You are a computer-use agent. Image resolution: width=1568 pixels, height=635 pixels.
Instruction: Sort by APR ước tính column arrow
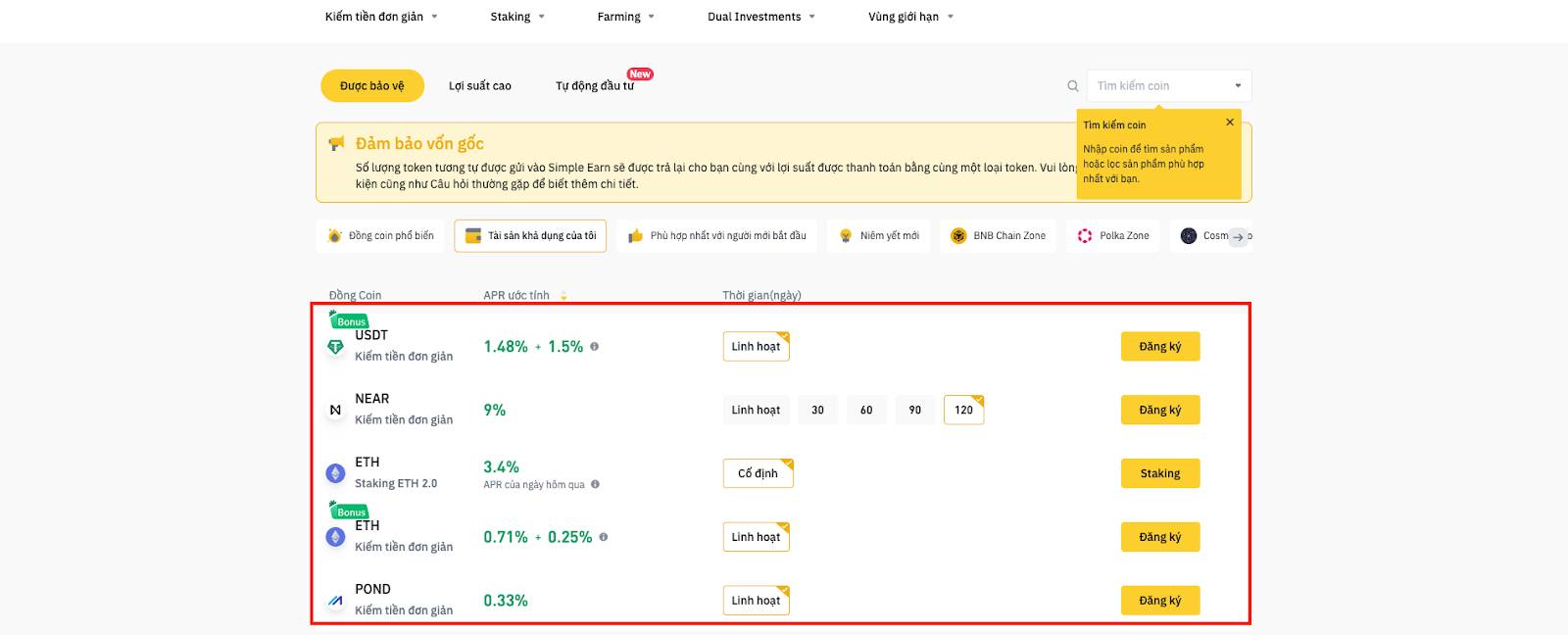coord(563,296)
